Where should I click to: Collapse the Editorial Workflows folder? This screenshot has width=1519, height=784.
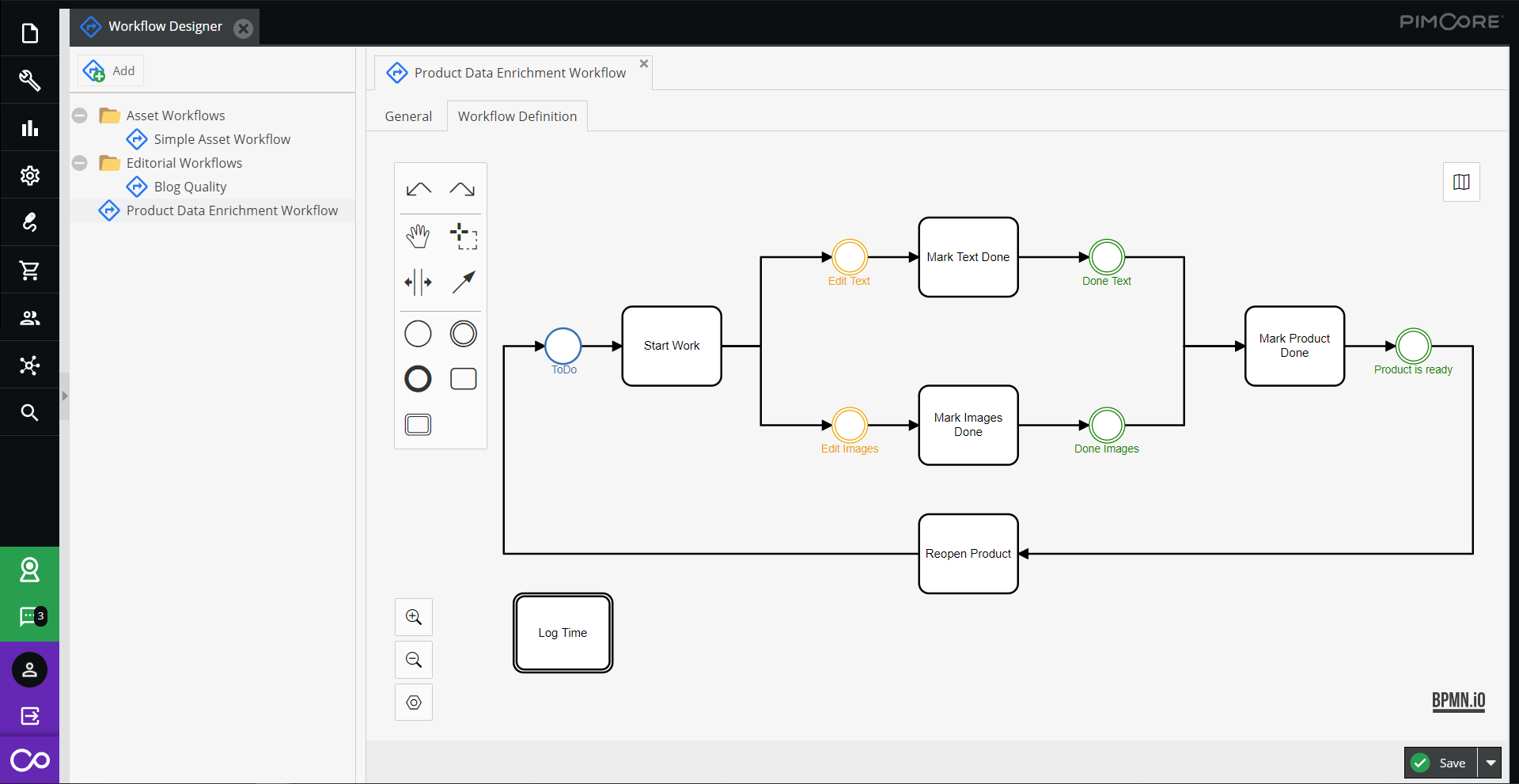coord(79,163)
